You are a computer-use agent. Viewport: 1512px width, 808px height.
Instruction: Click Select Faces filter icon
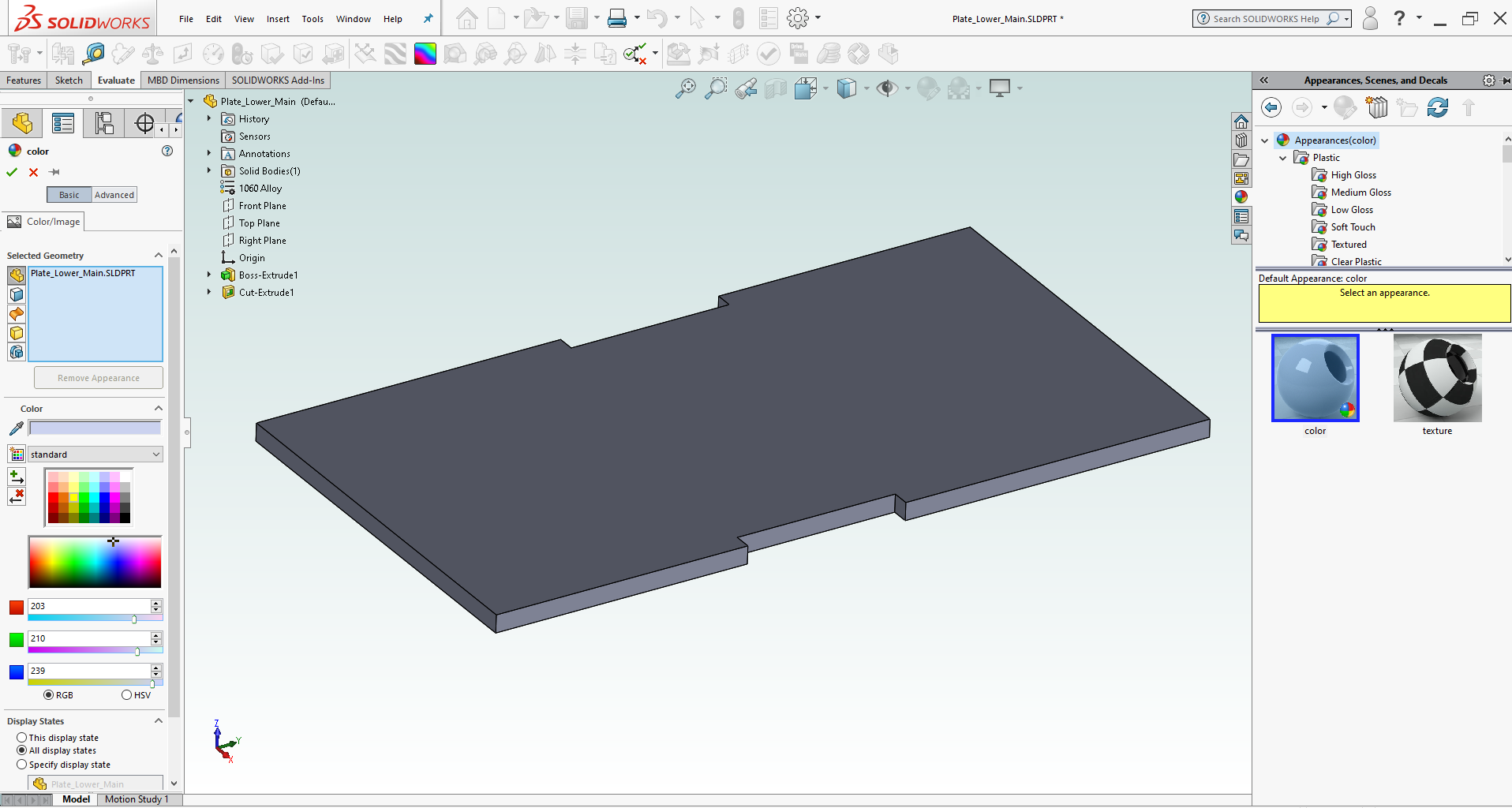(x=17, y=294)
